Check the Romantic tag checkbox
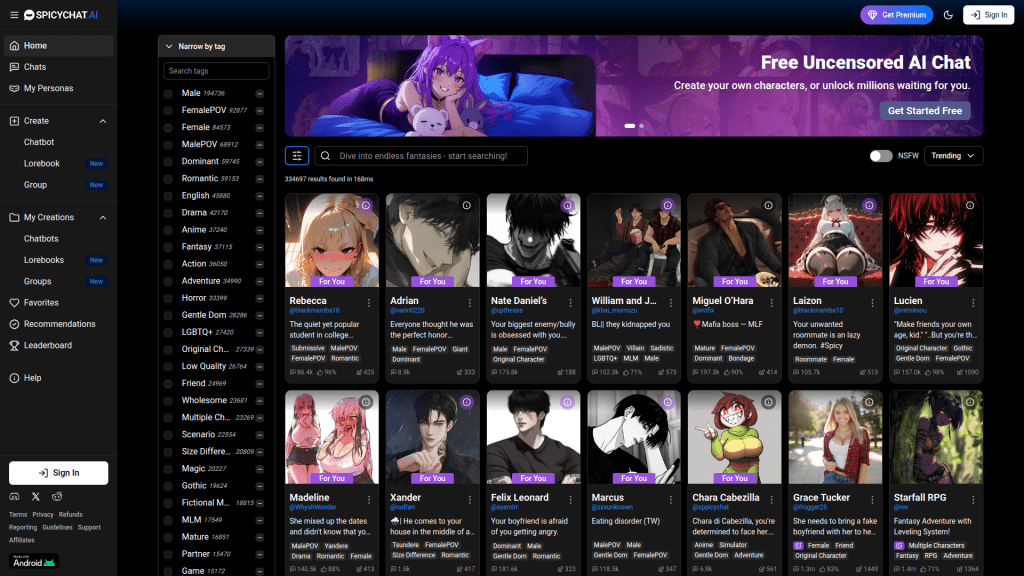1024x576 pixels. pyautogui.click(x=168, y=179)
